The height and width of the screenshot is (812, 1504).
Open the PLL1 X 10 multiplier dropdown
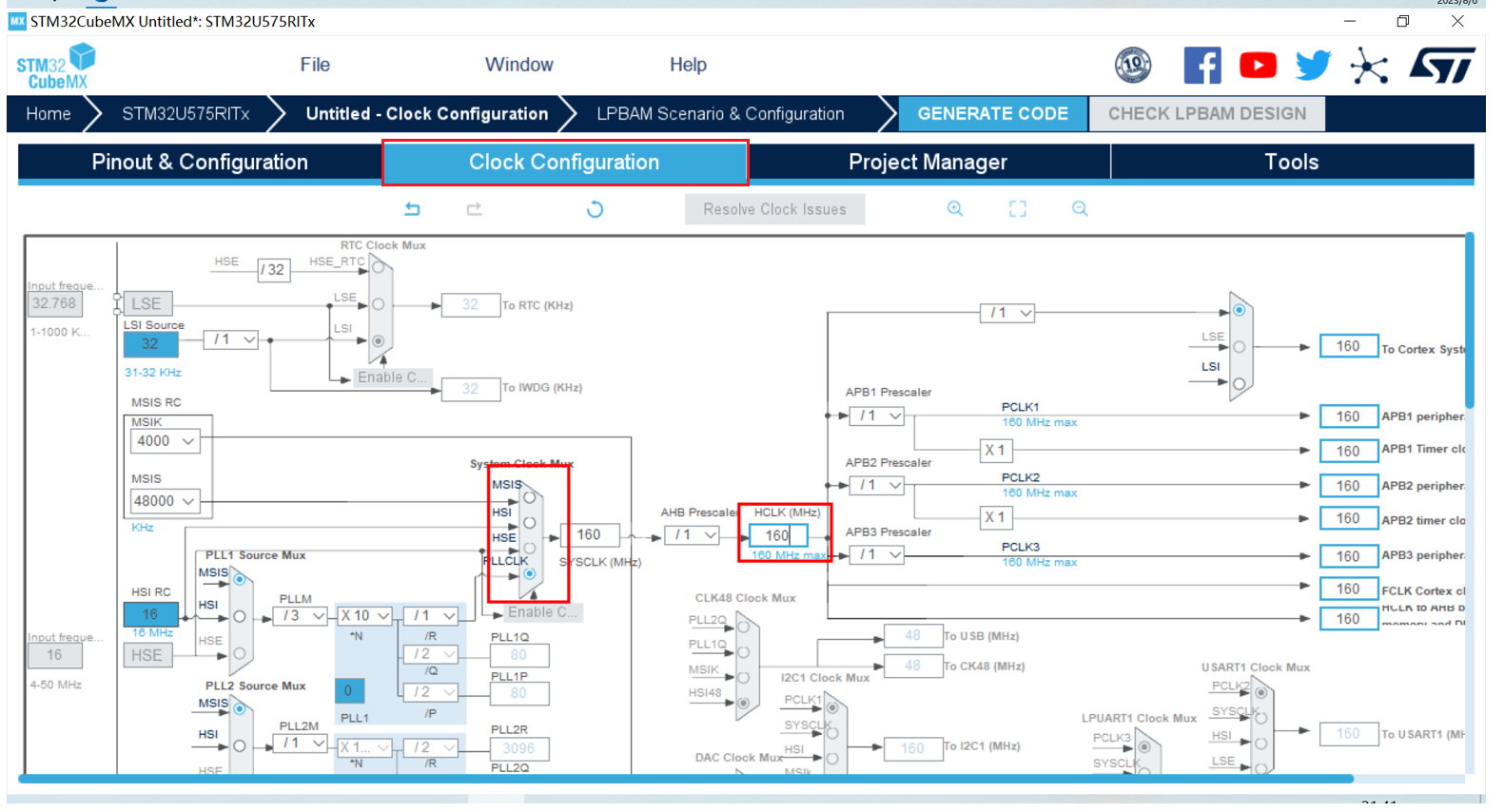point(365,616)
